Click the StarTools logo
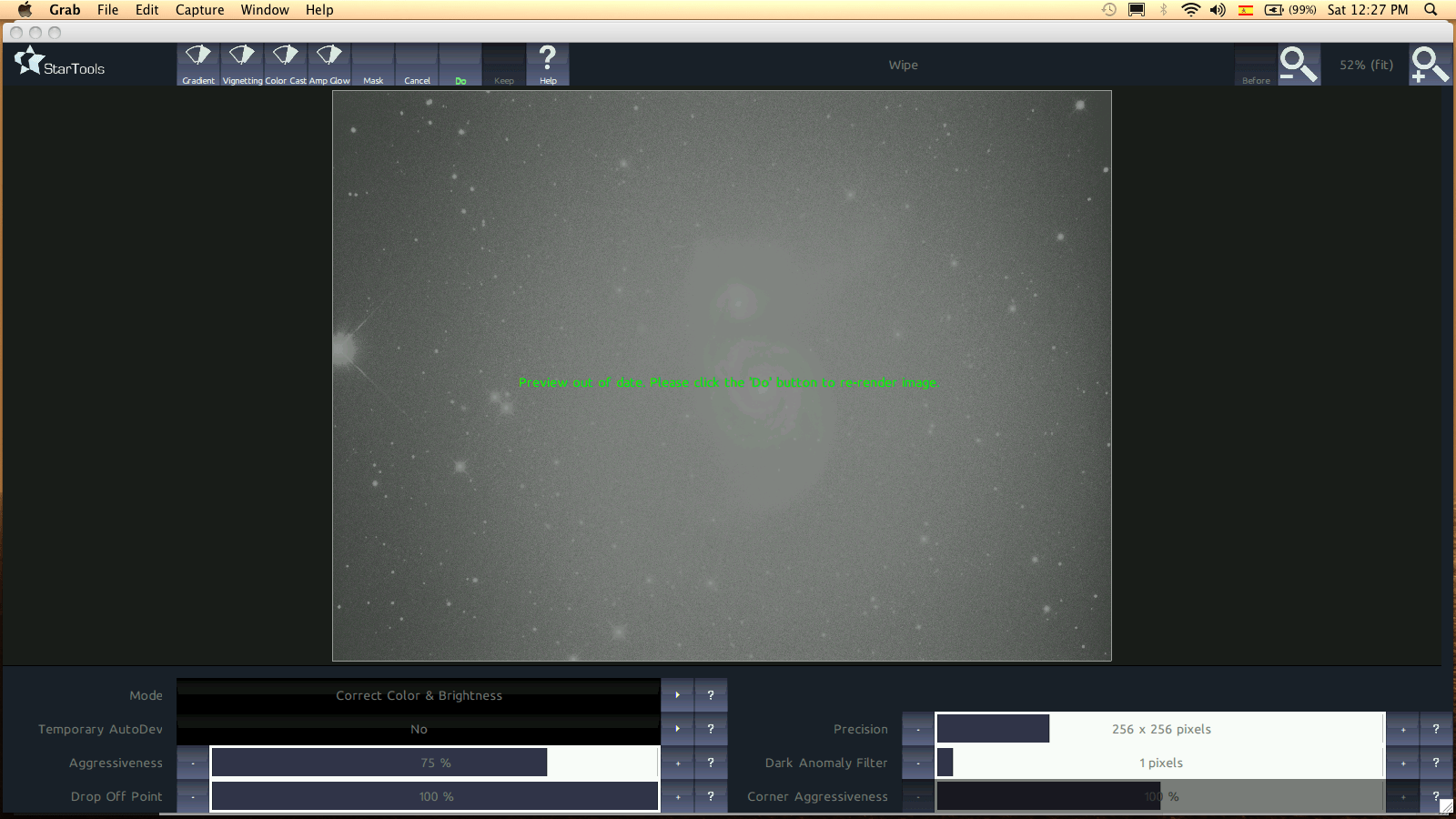 point(60,64)
